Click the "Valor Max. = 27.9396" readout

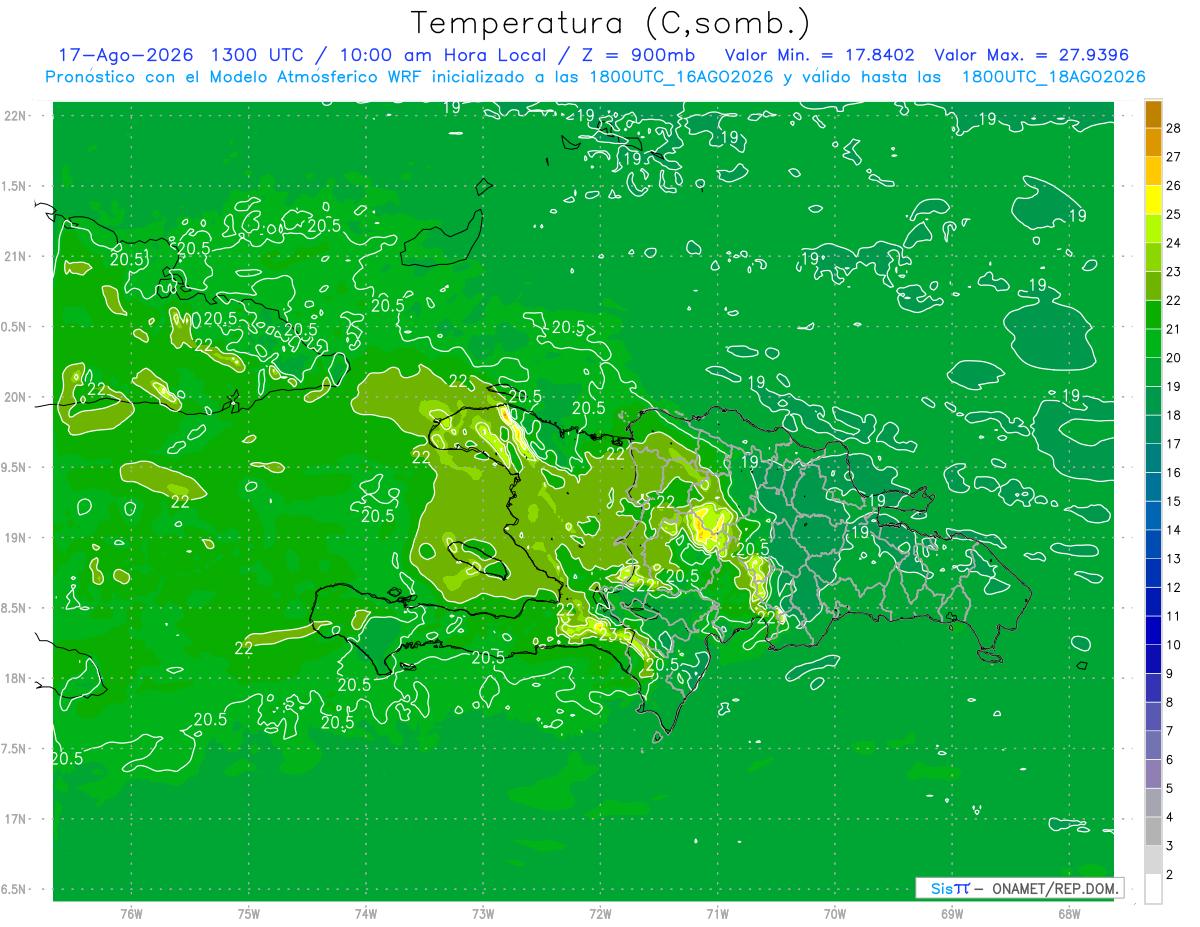click(1032, 55)
